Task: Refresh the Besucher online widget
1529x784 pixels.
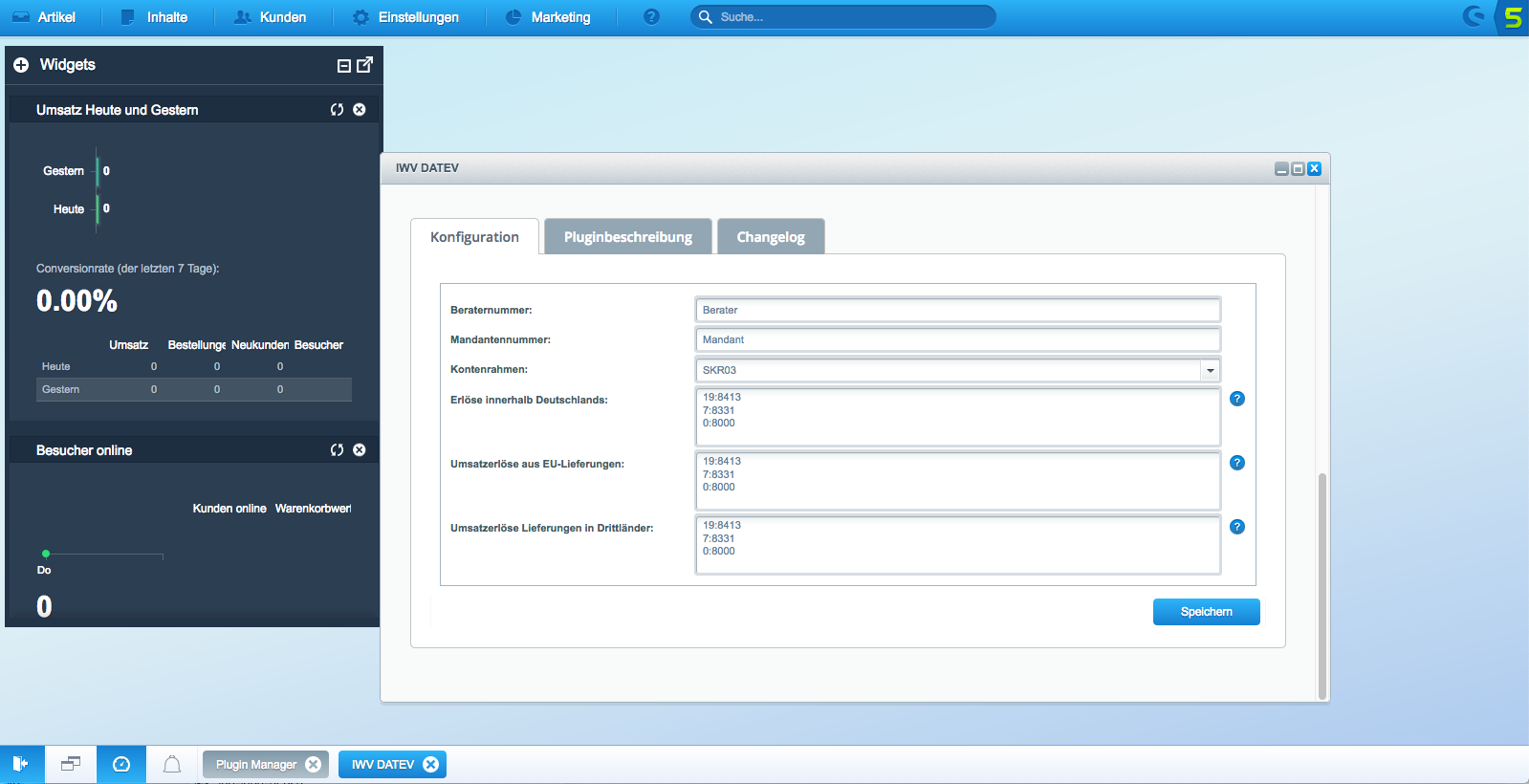Action: click(337, 450)
